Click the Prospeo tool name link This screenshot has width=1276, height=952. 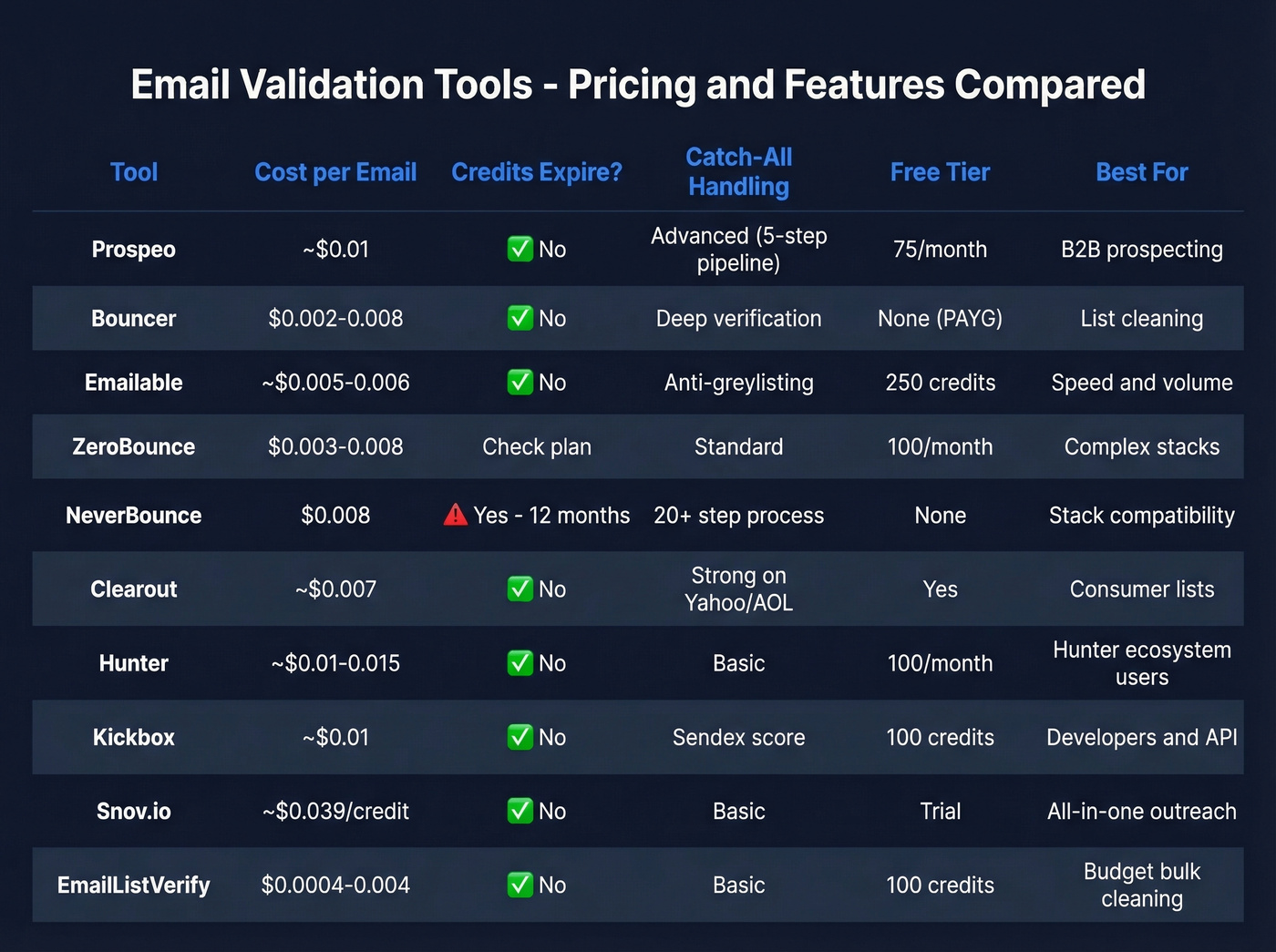click(x=133, y=249)
